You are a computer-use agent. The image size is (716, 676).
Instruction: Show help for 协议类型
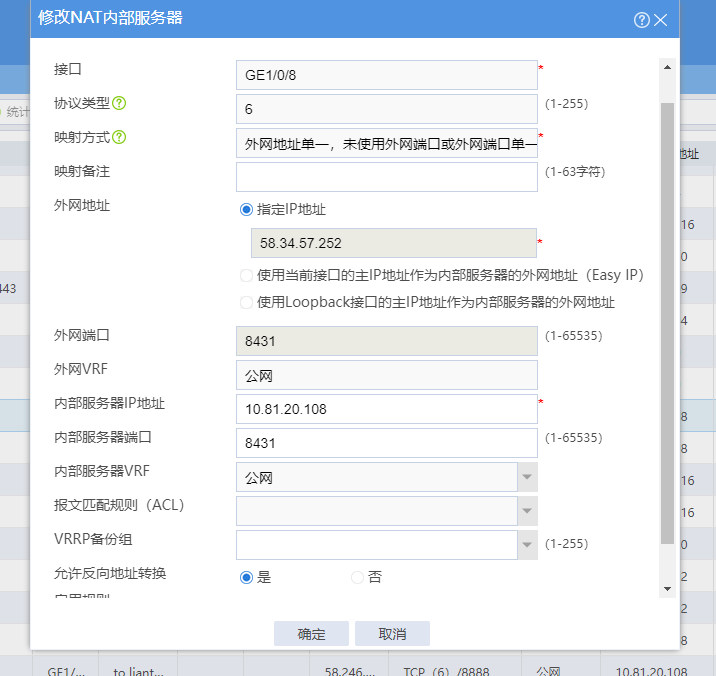119,103
